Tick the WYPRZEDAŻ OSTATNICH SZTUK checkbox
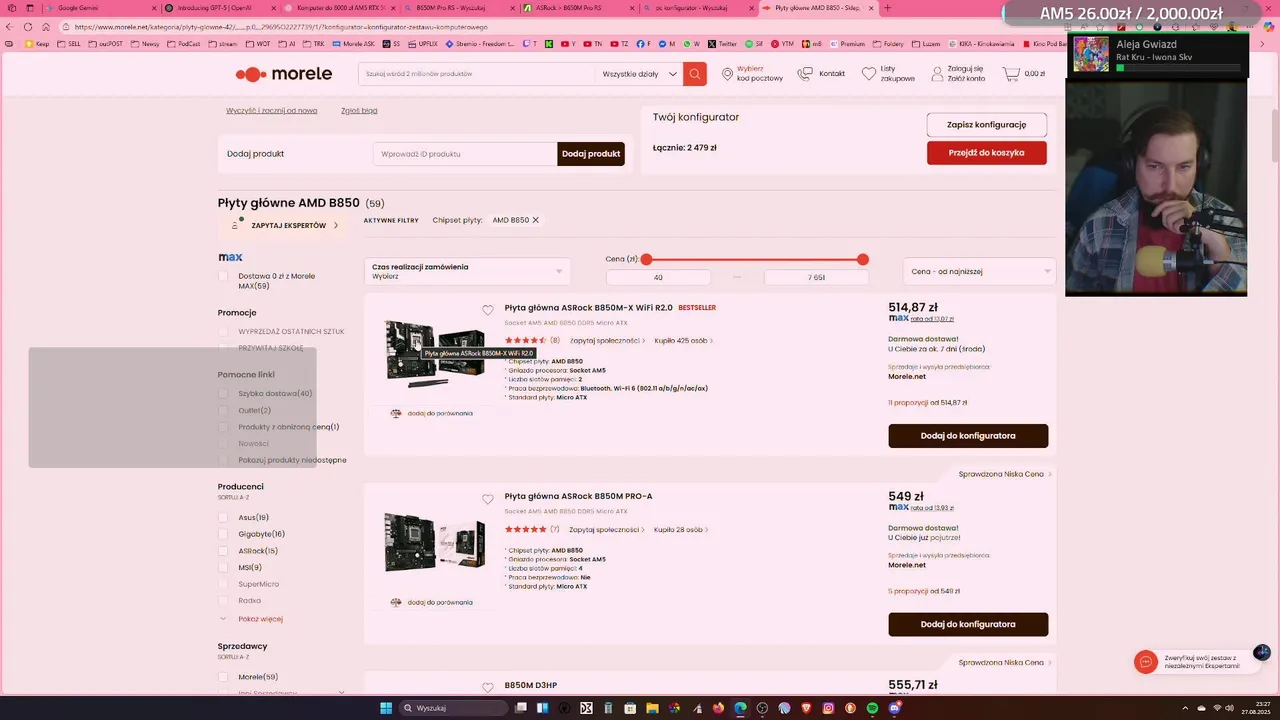The height and width of the screenshot is (720, 1280). (223, 331)
